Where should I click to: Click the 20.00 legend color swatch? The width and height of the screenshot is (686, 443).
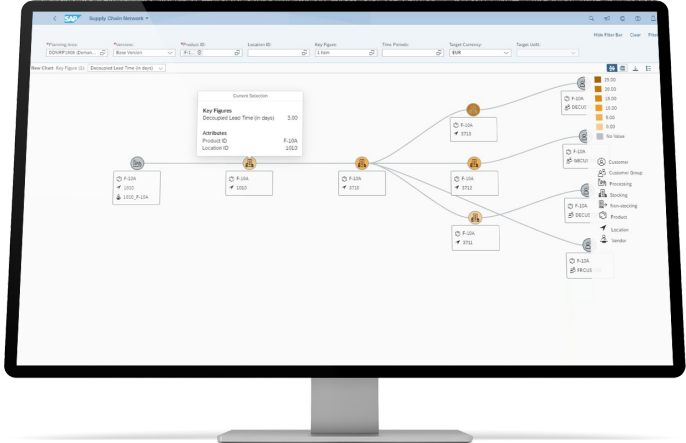coord(598,89)
